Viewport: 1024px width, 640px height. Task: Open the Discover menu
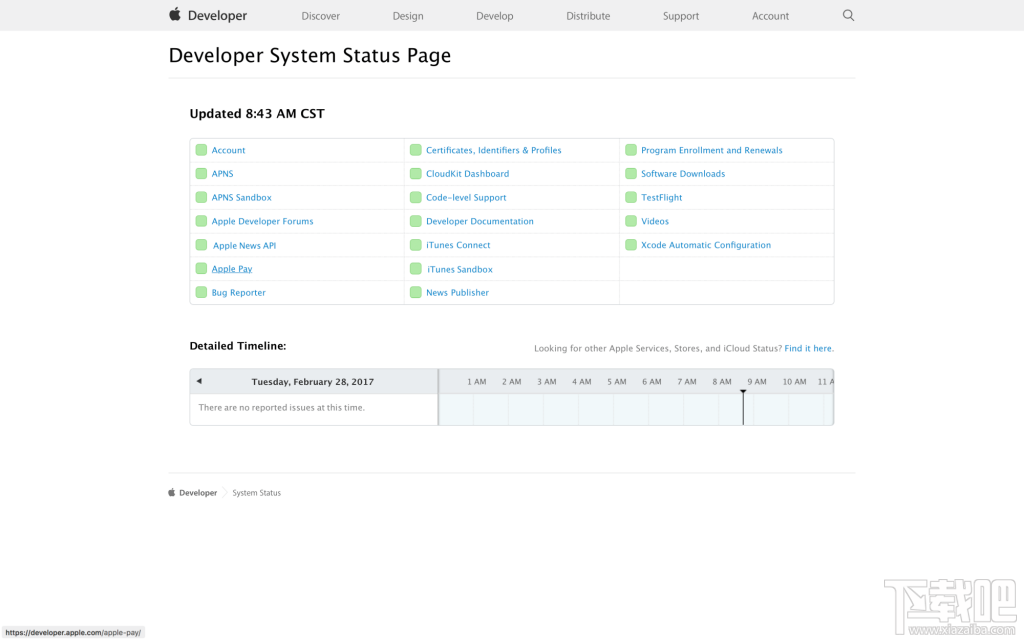321,16
